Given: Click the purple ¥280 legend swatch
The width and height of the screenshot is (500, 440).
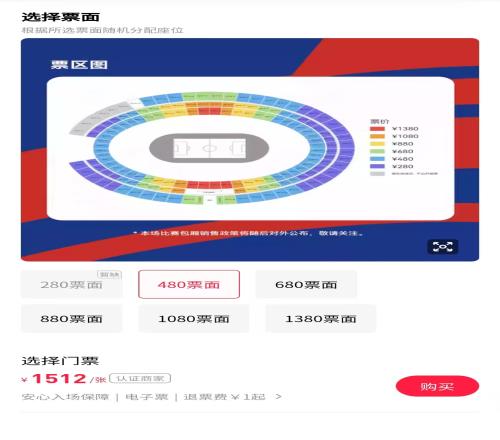Looking at the screenshot, I should click(377, 166).
